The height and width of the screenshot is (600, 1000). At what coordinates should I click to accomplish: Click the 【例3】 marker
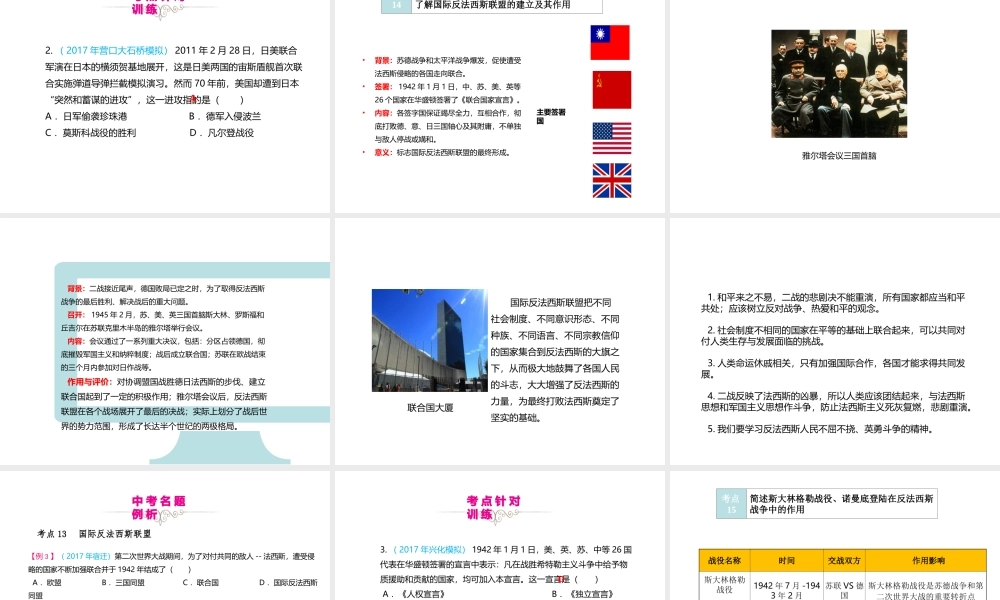pyautogui.click(x=43, y=556)
